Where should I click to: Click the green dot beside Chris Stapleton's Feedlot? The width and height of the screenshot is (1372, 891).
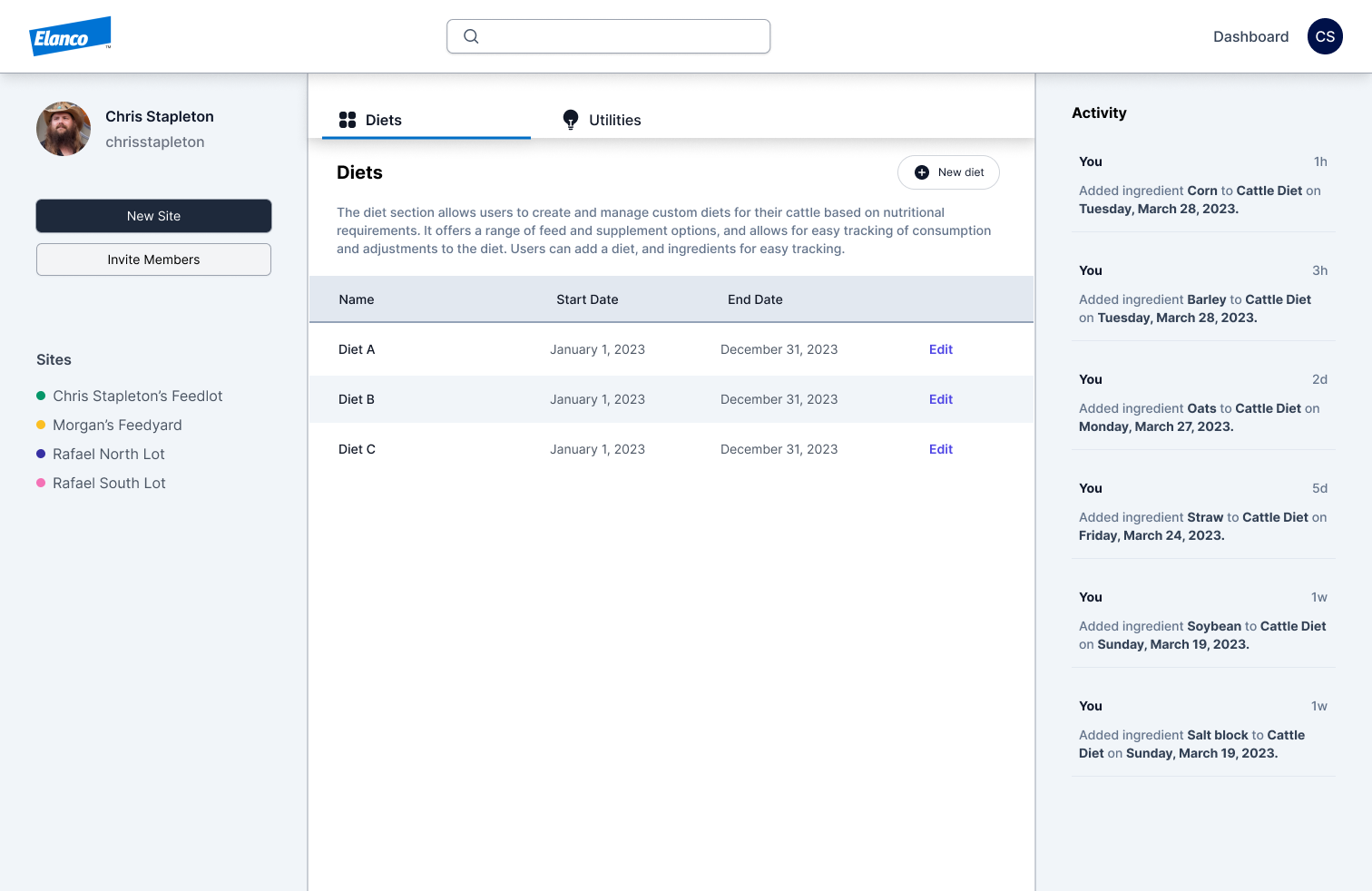41,396
